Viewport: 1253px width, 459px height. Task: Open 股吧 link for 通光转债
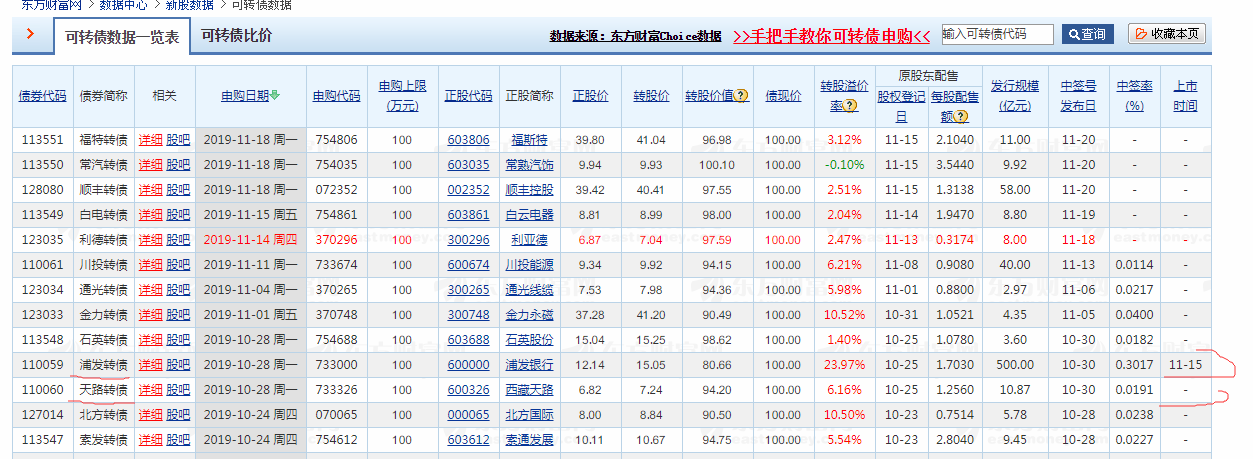click(x=178, y=290)
